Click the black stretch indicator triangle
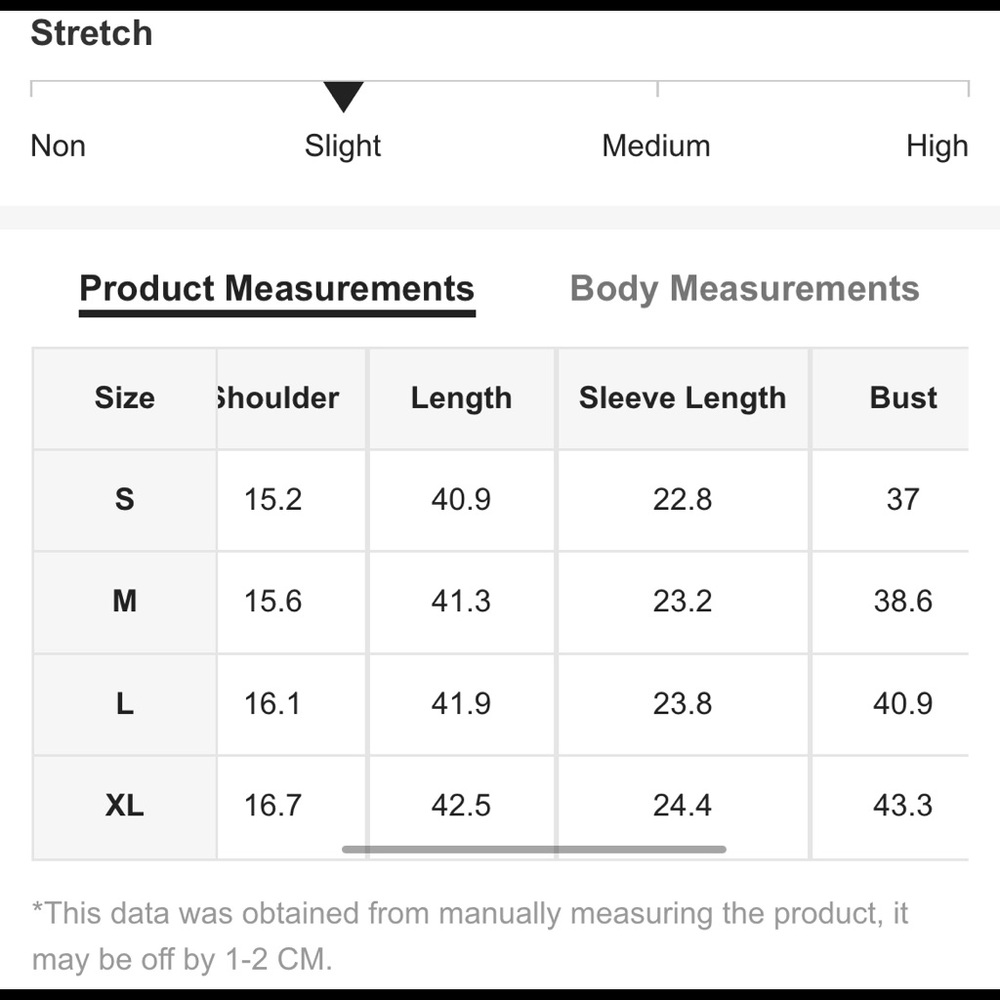This screenshot has height=1000, width=1000. pyautogui.click(x=343, y=97)
